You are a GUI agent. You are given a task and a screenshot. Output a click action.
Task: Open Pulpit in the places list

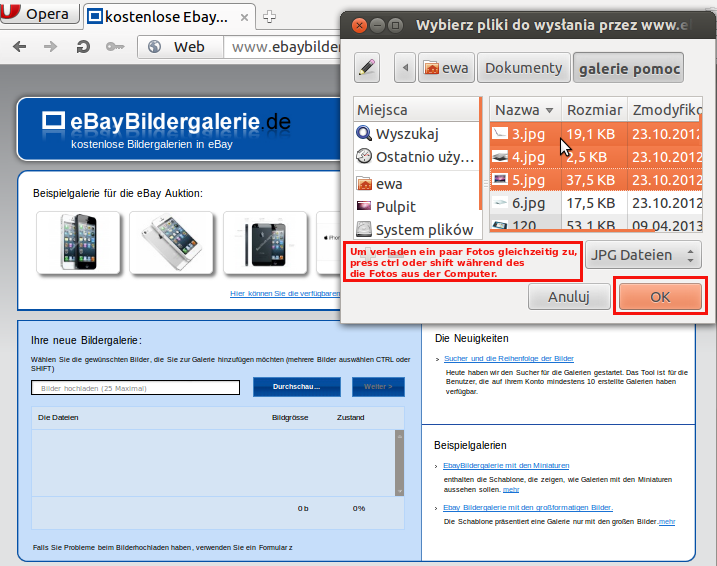click(x=416, y=207)
